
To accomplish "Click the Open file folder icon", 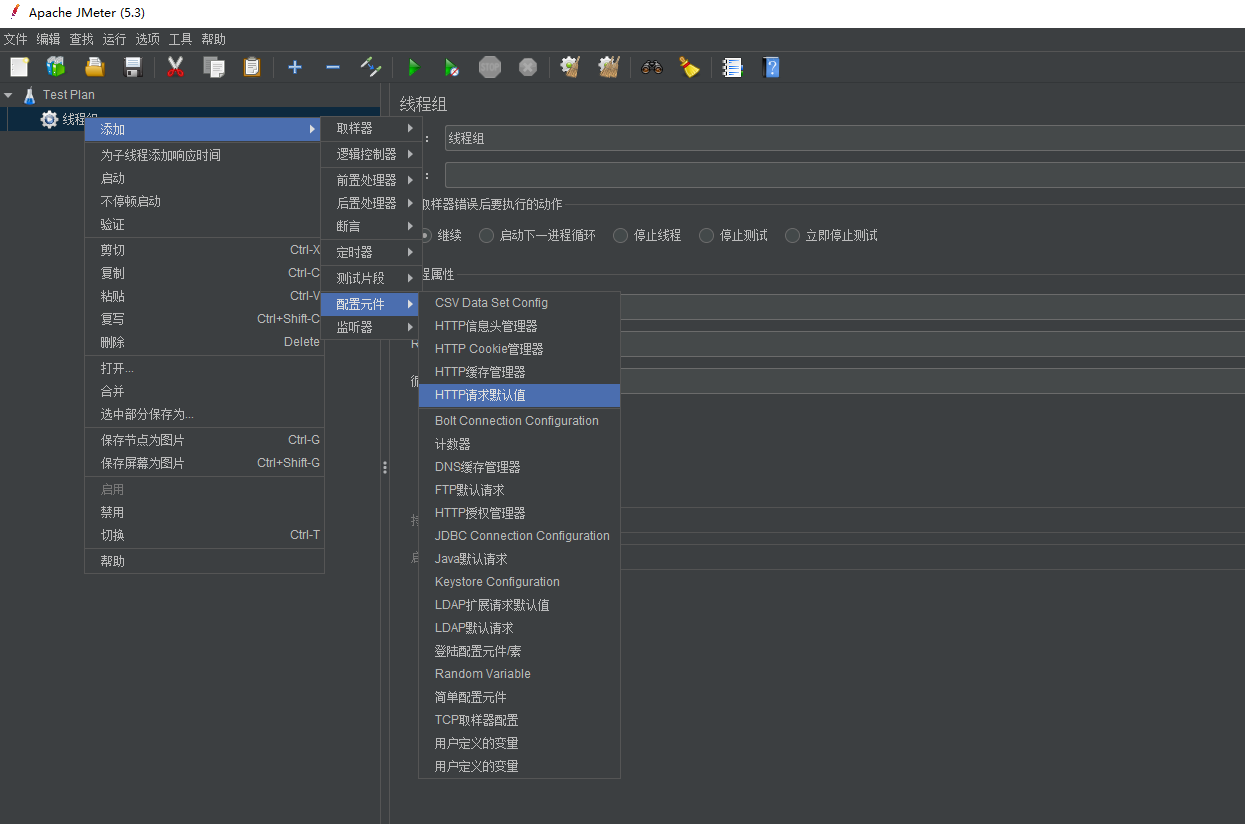I will [94, 67].
